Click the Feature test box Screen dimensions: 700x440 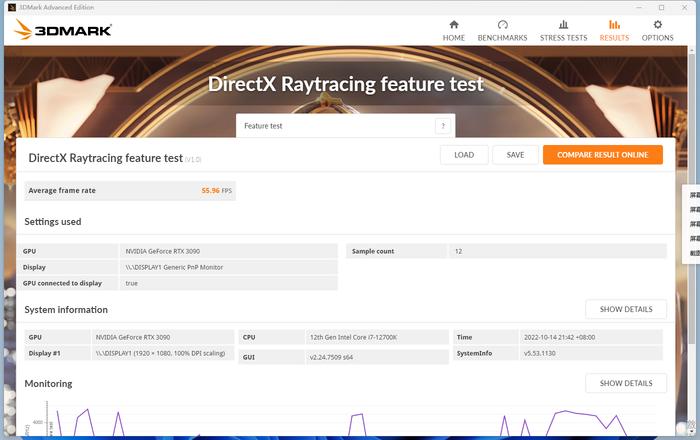coord(335,126)
